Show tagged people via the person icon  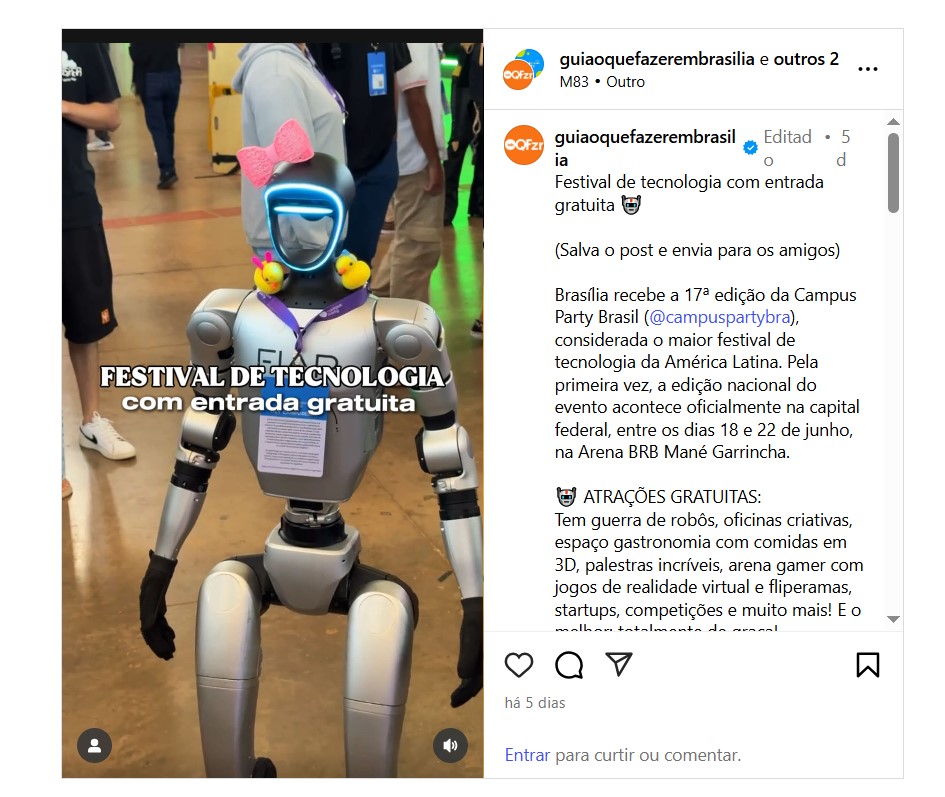(x=95, y=746)
